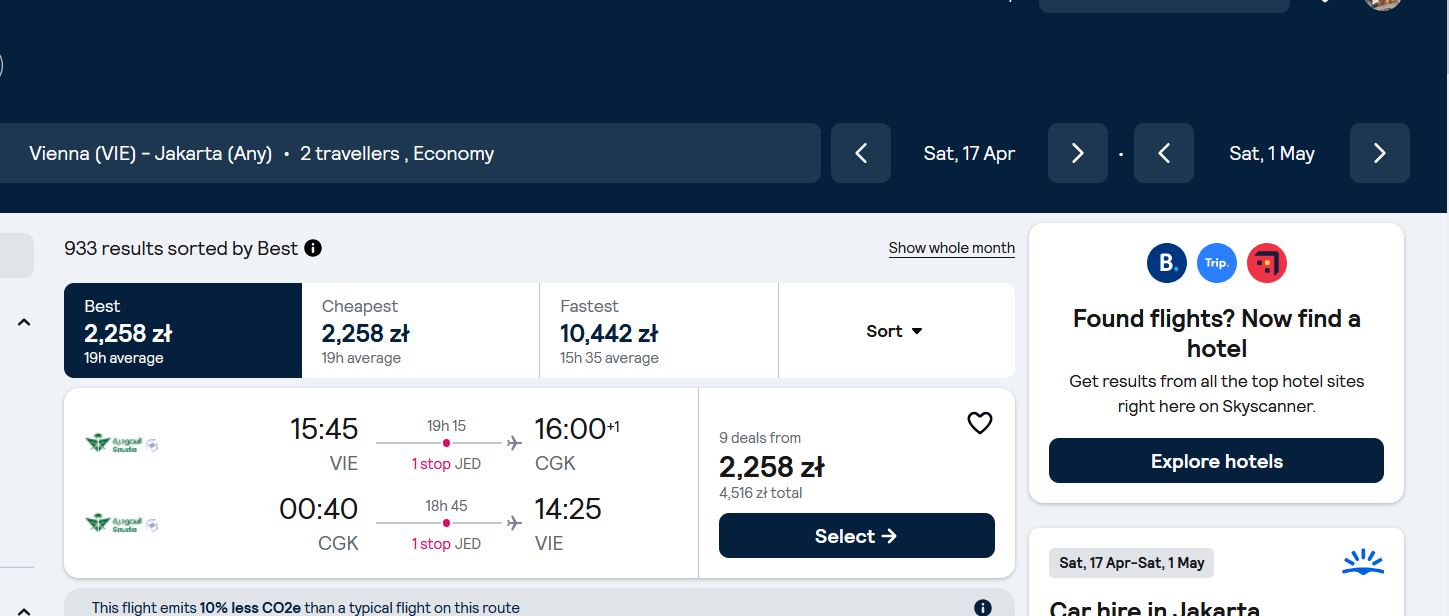Go to previous departure date before 17 Apr
The width and height of the screenshot is (1449, 616).
click(861, 153)
